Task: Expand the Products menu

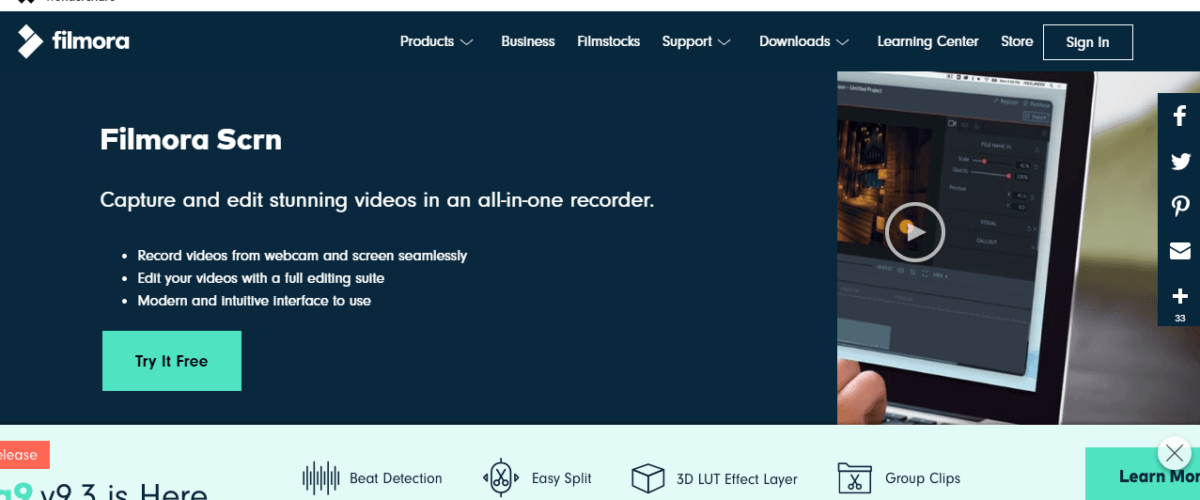Action: [436, 42]
